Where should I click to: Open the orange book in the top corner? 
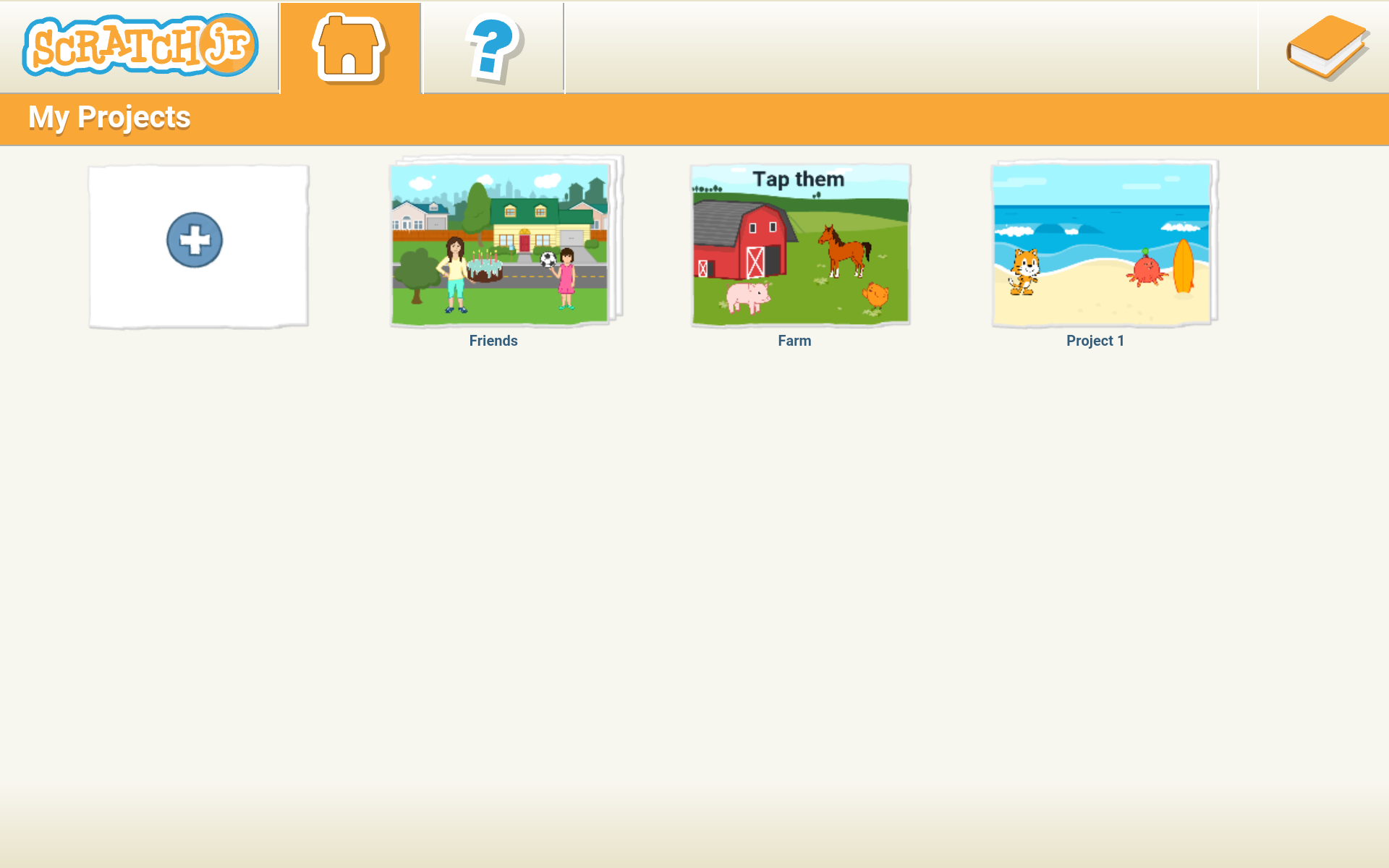tap(1330, 46)
